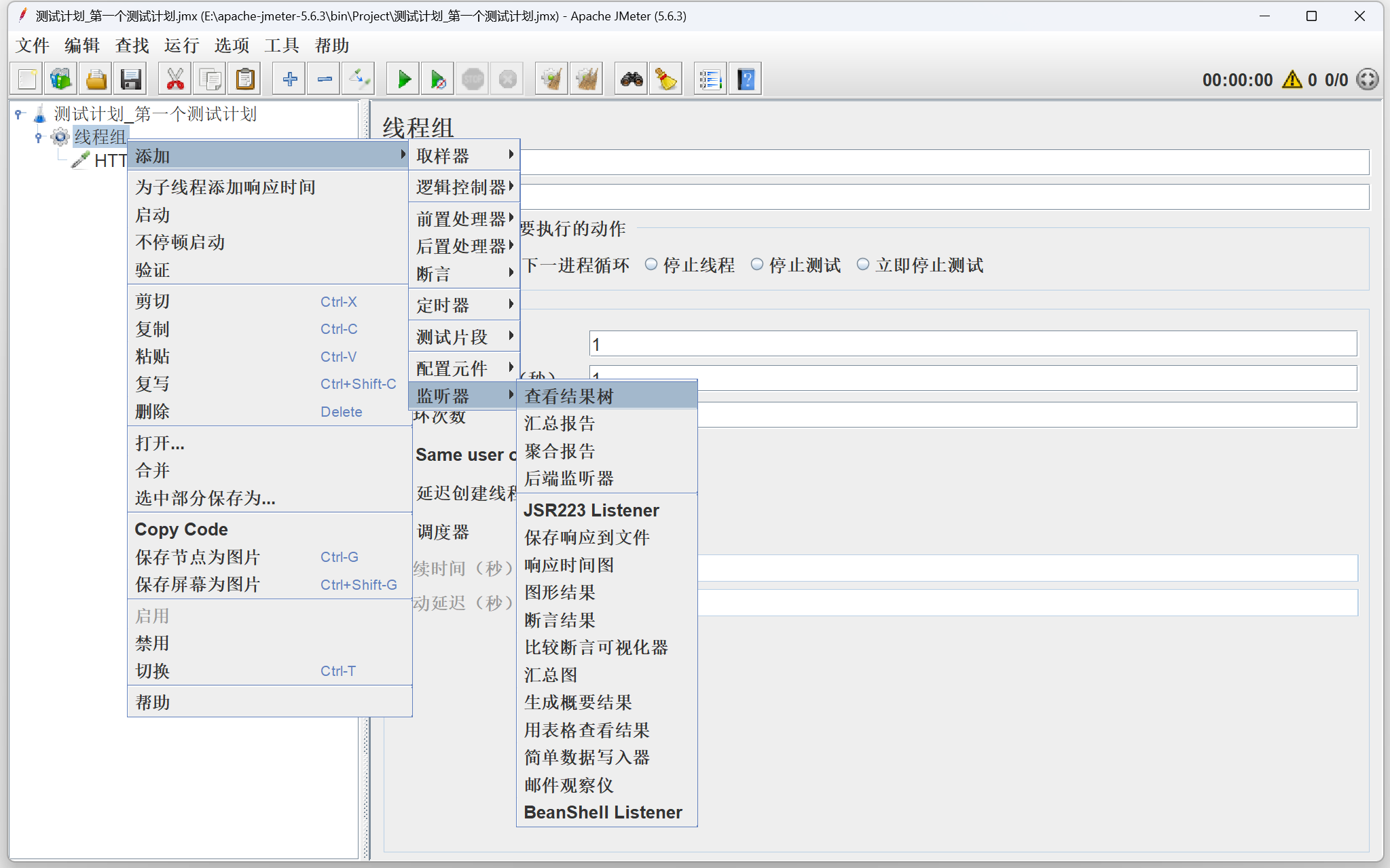This screenshot has height=868, width=1390.
Task: Open the 选项 menu
Action: (232, 45)
